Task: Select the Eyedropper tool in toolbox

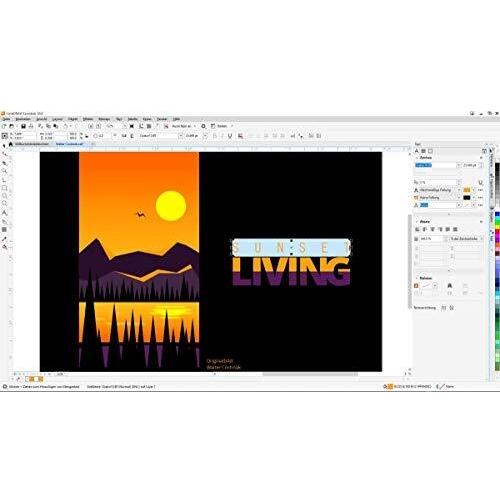Action: 4,239
